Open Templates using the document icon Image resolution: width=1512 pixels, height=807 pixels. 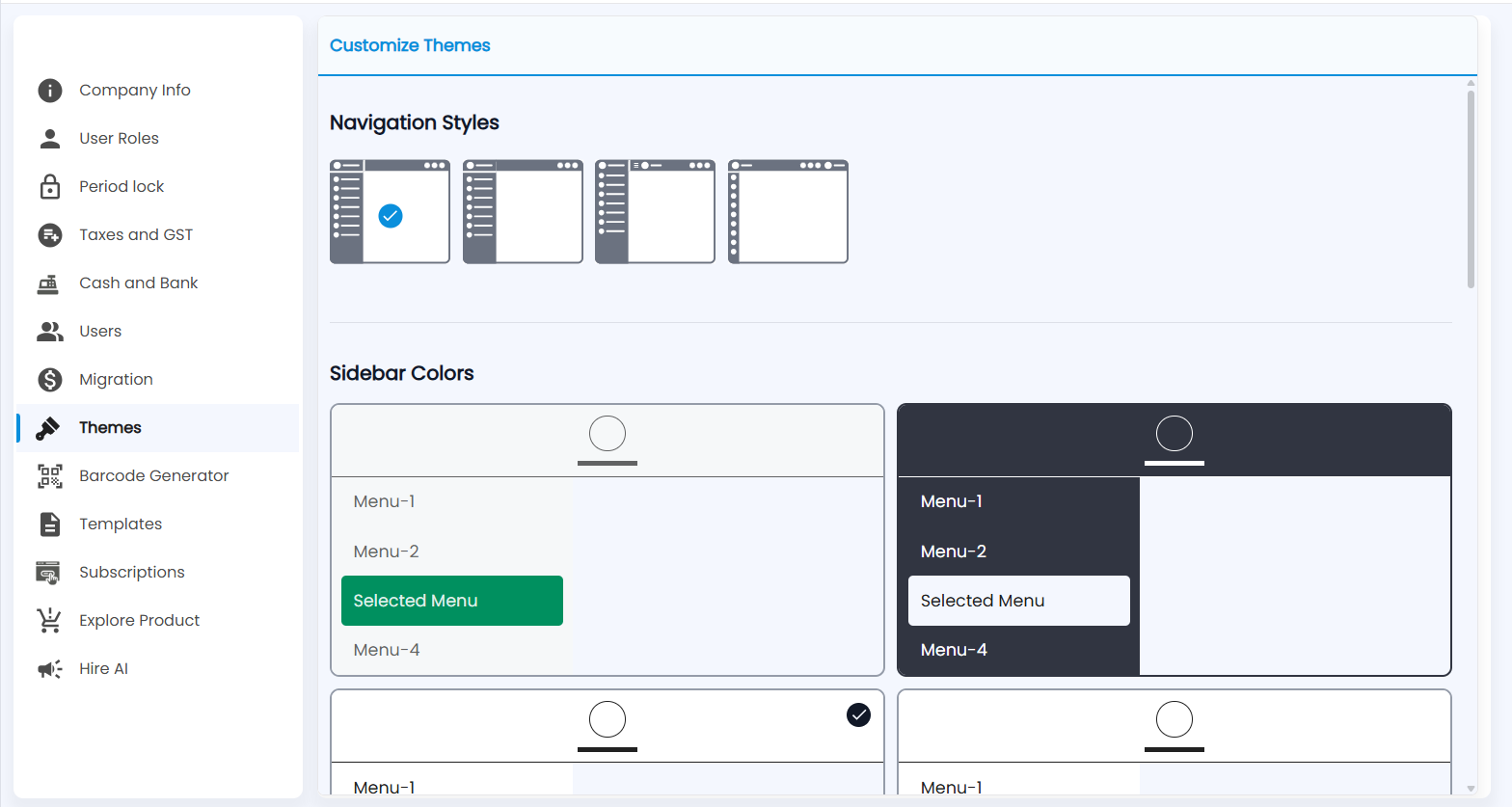(x=50, y=525)
